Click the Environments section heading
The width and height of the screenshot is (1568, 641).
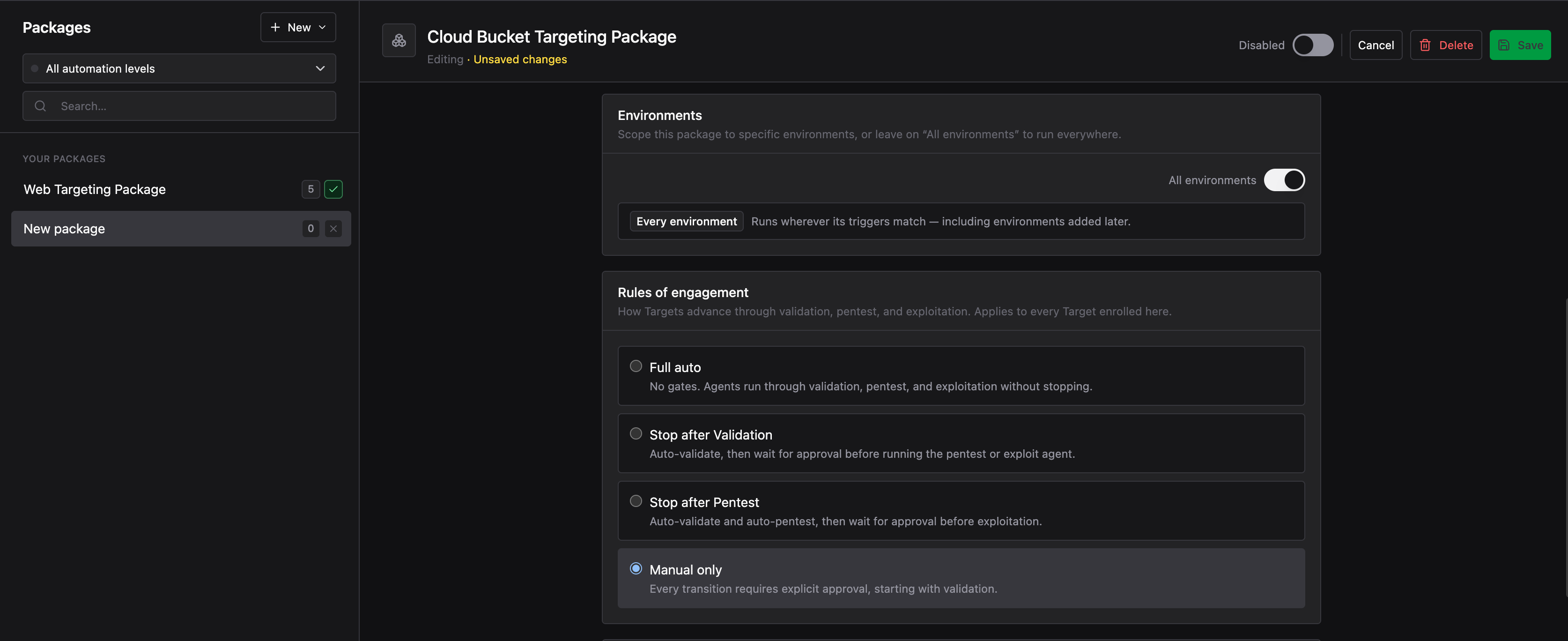tap(659, 116)
